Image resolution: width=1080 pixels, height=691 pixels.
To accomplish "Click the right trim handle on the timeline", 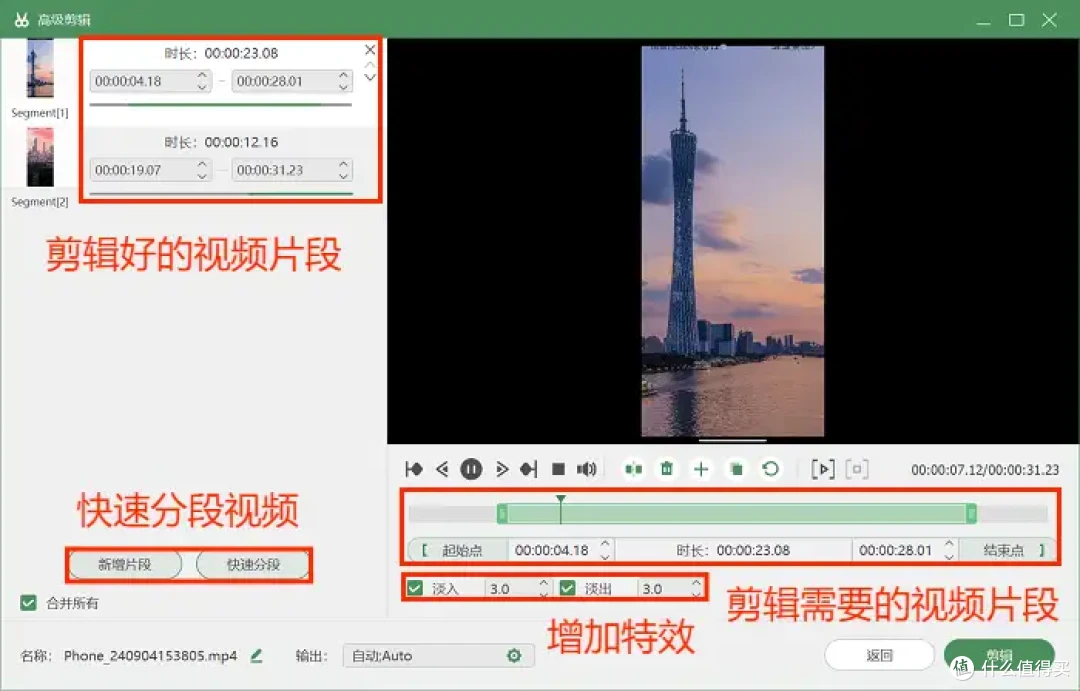I will coord(971,513).
